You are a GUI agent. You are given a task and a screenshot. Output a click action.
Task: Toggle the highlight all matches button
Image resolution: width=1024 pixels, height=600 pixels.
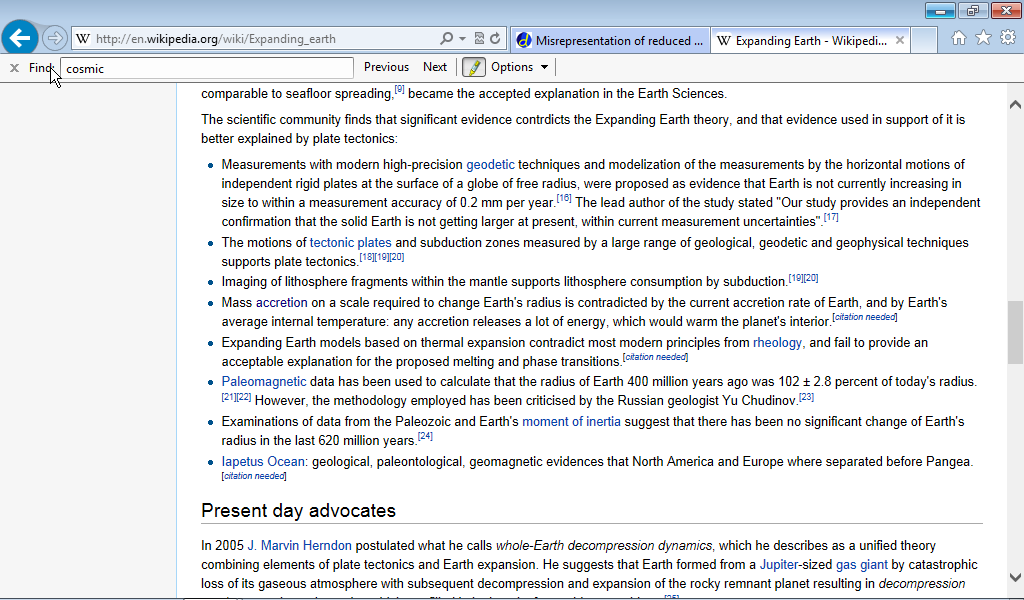(473, 67)
